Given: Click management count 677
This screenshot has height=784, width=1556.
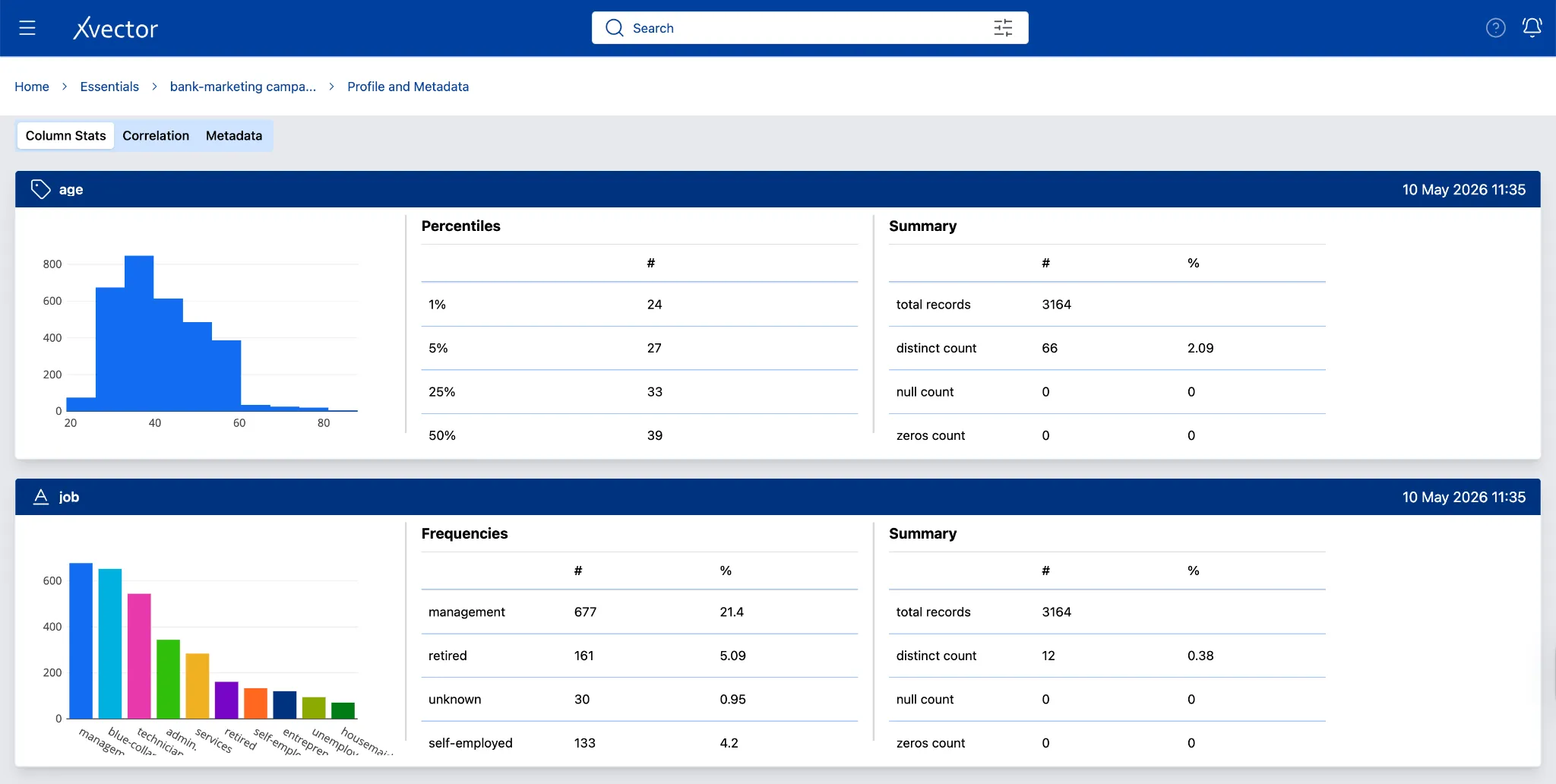Looking at the screenshot, I should point(586,612).
